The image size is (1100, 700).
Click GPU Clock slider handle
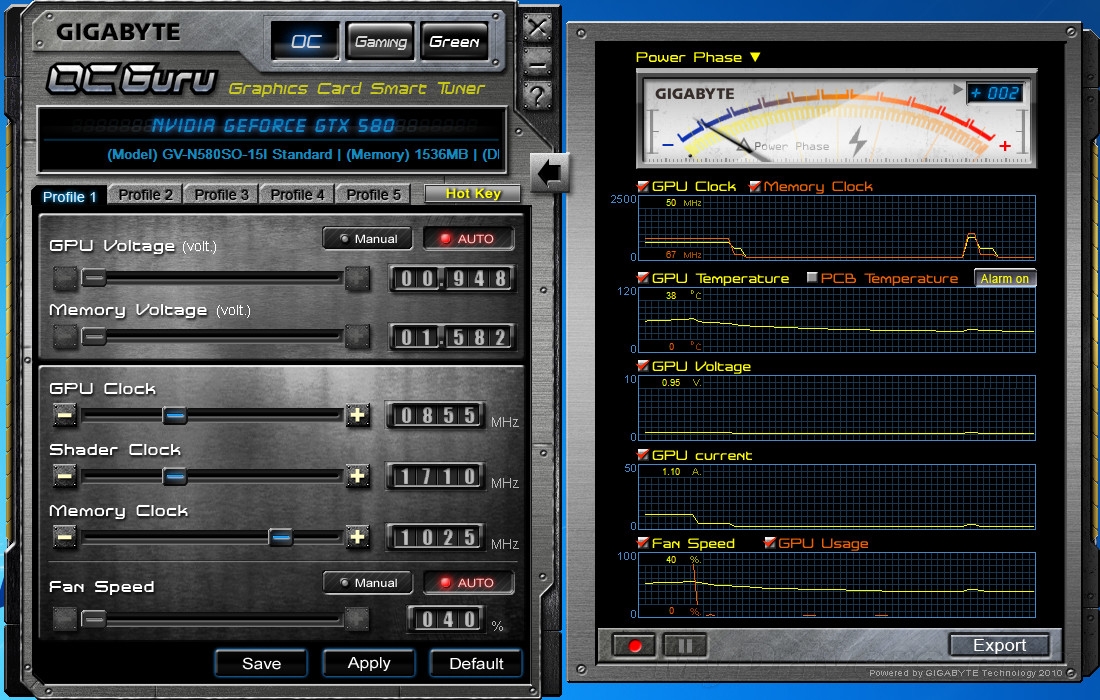pyautogui.click(x=175, y=416)
